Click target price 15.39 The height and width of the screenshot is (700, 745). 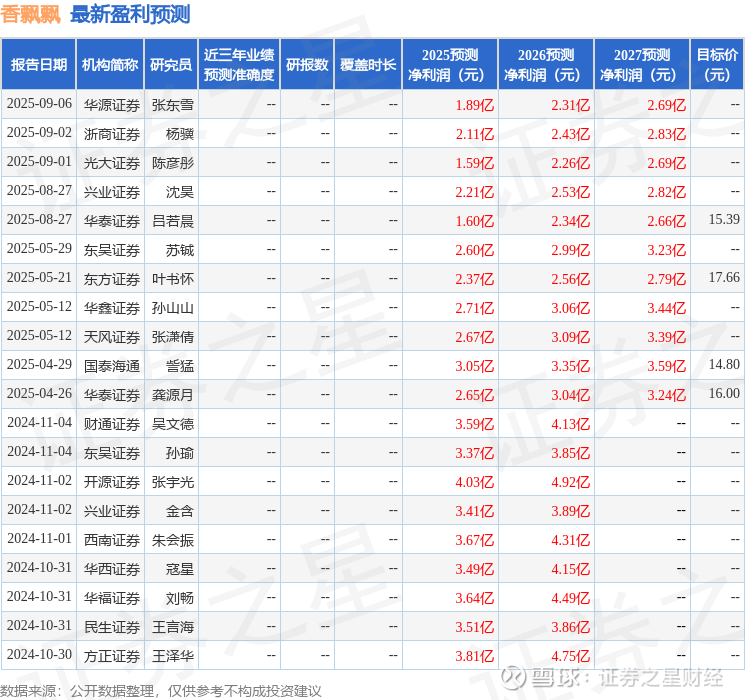click(x=724, y=220)
